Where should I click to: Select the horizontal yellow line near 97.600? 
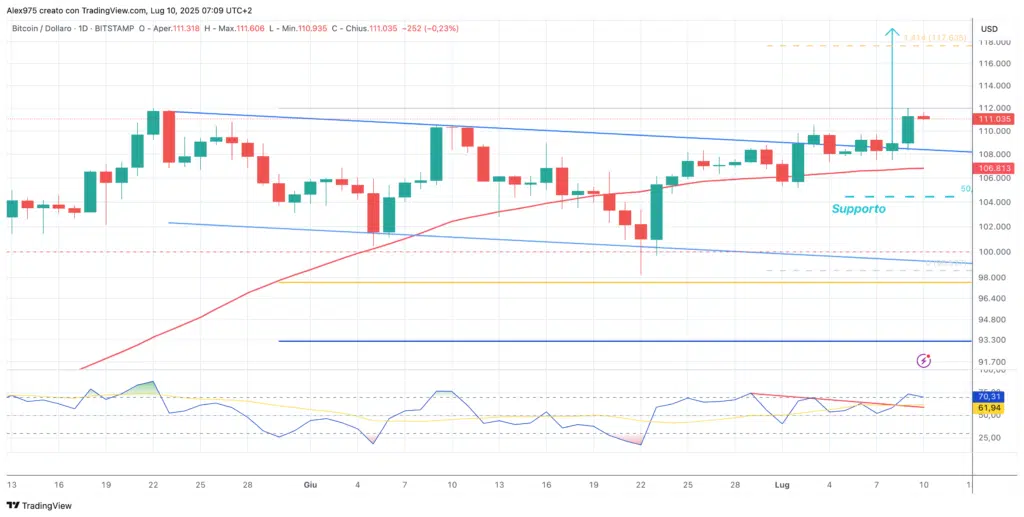(600, 282)
